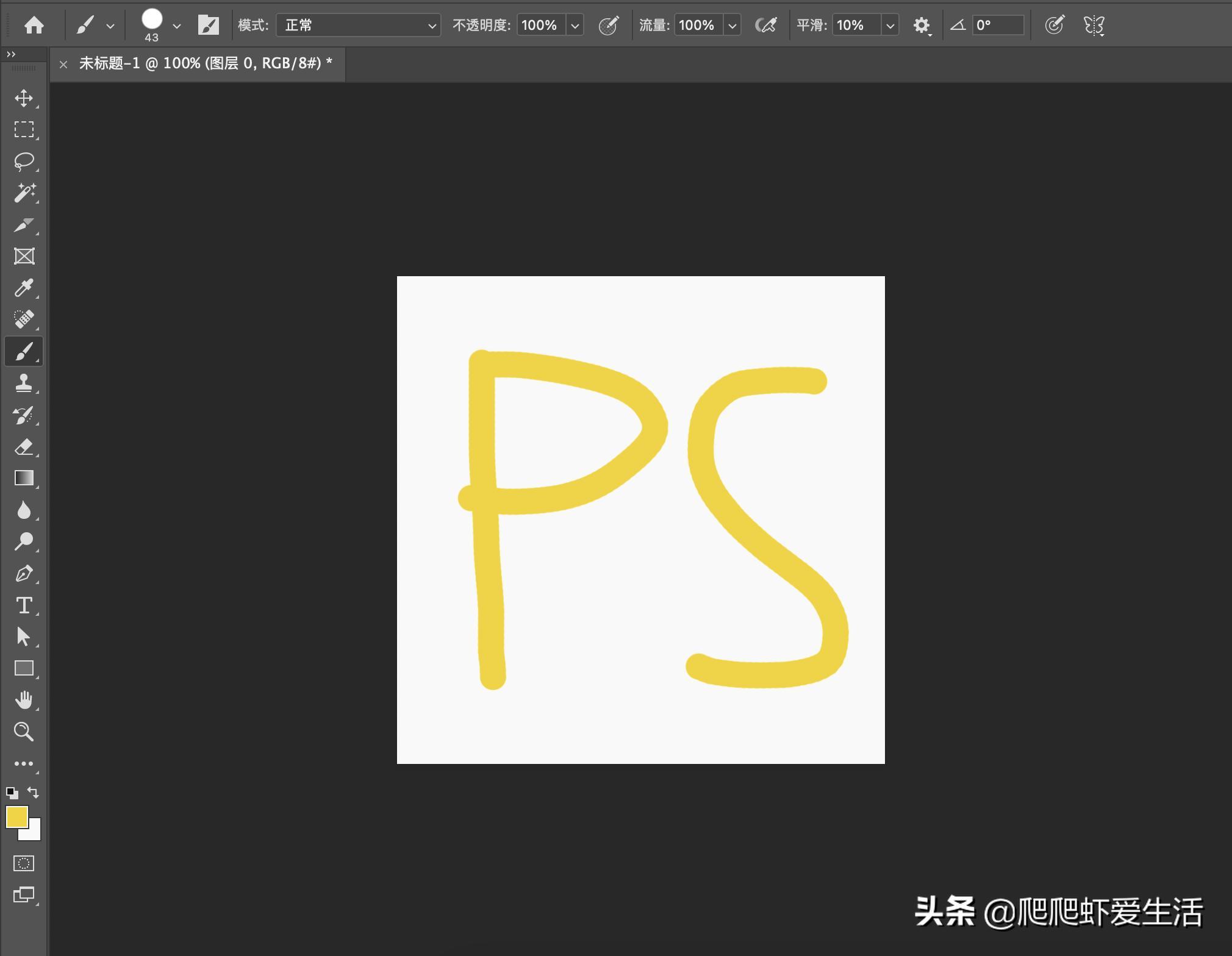Toggle pressure control for opacity
The height and width of the screenshot is (956, 1232).
608,25
